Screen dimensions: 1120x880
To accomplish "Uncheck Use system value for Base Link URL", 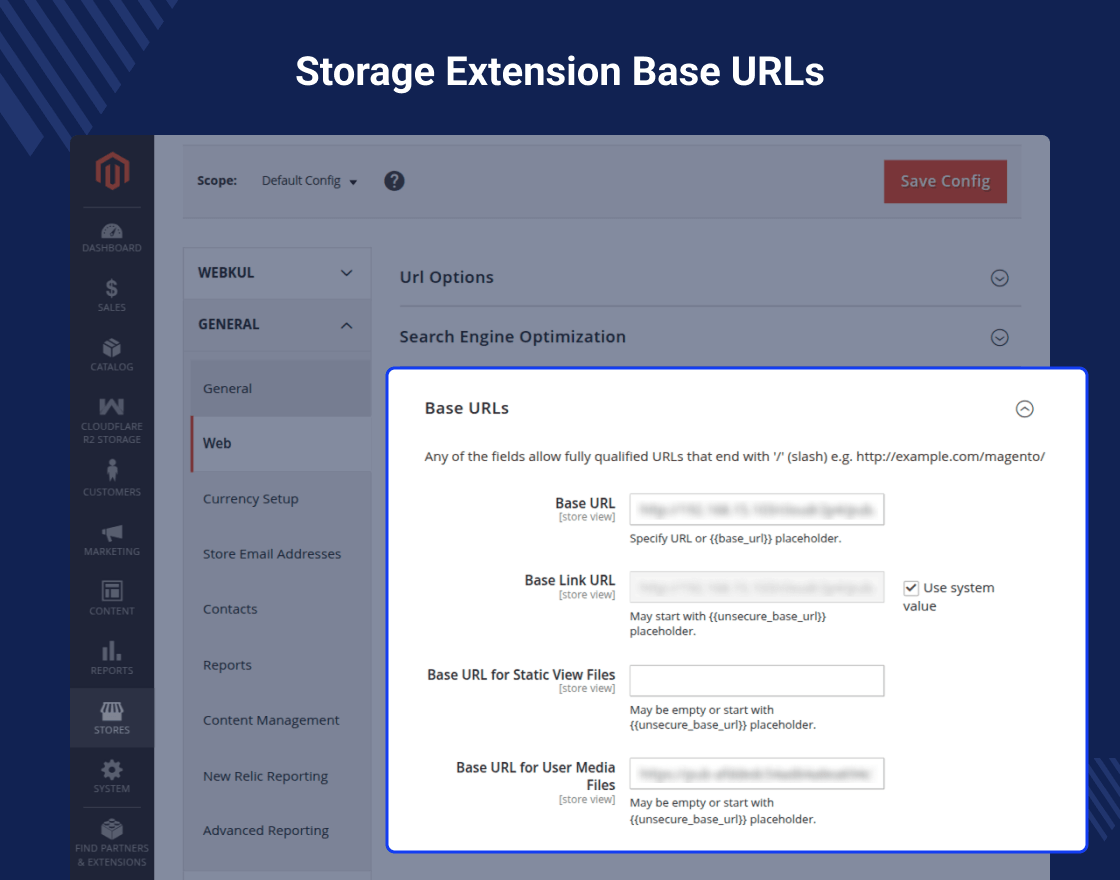I will [x=911, y=588].
